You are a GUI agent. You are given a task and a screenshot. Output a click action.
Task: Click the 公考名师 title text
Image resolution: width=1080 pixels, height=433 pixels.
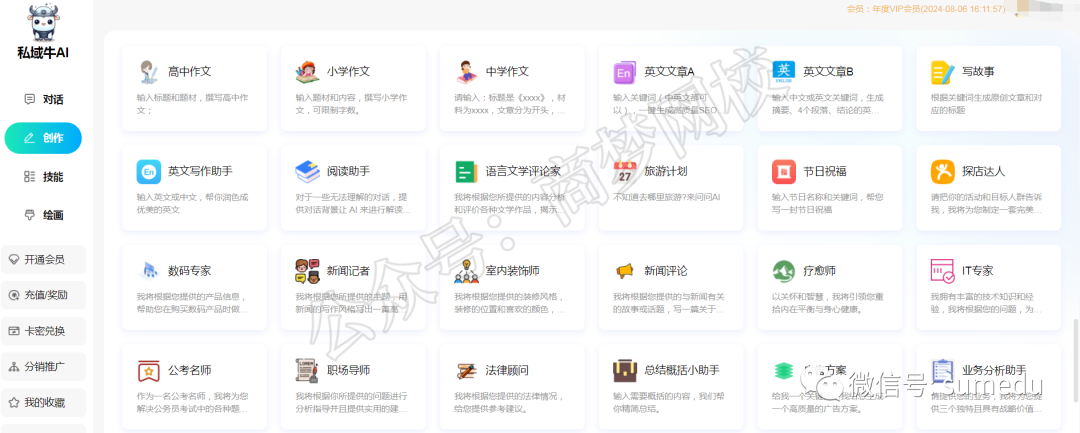(189, 370)
